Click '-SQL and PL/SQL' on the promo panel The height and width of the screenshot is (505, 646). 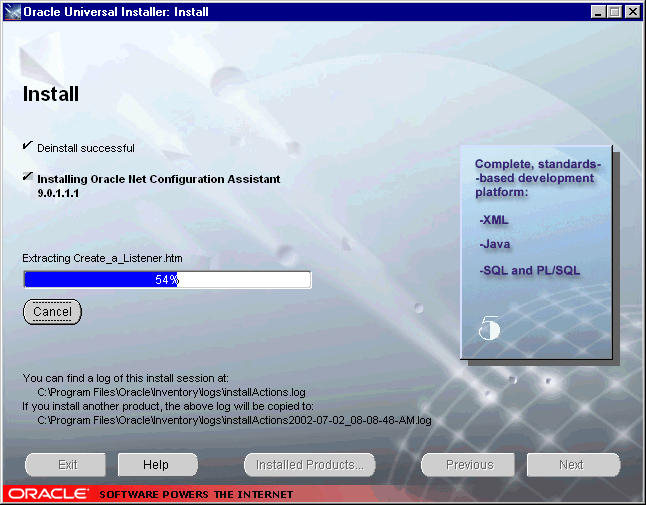529,271
